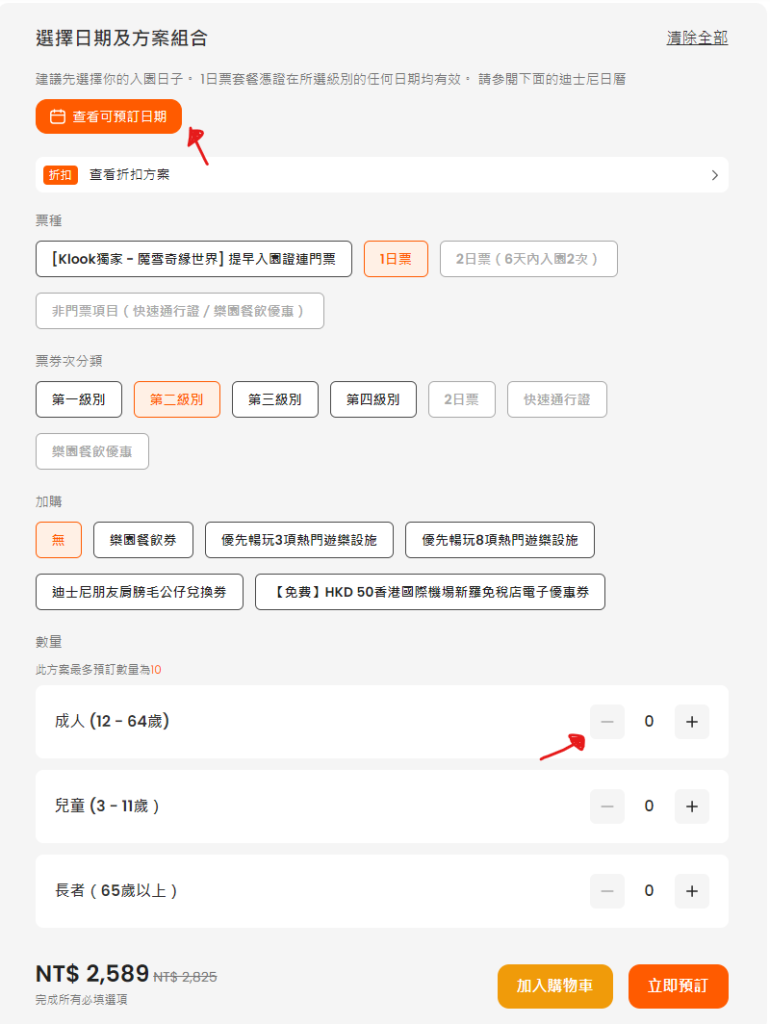This screenshot has width=770, height=1024.
Task: Open 查看可預訂日期 calendar button
Action: click(x=109, y=117)
